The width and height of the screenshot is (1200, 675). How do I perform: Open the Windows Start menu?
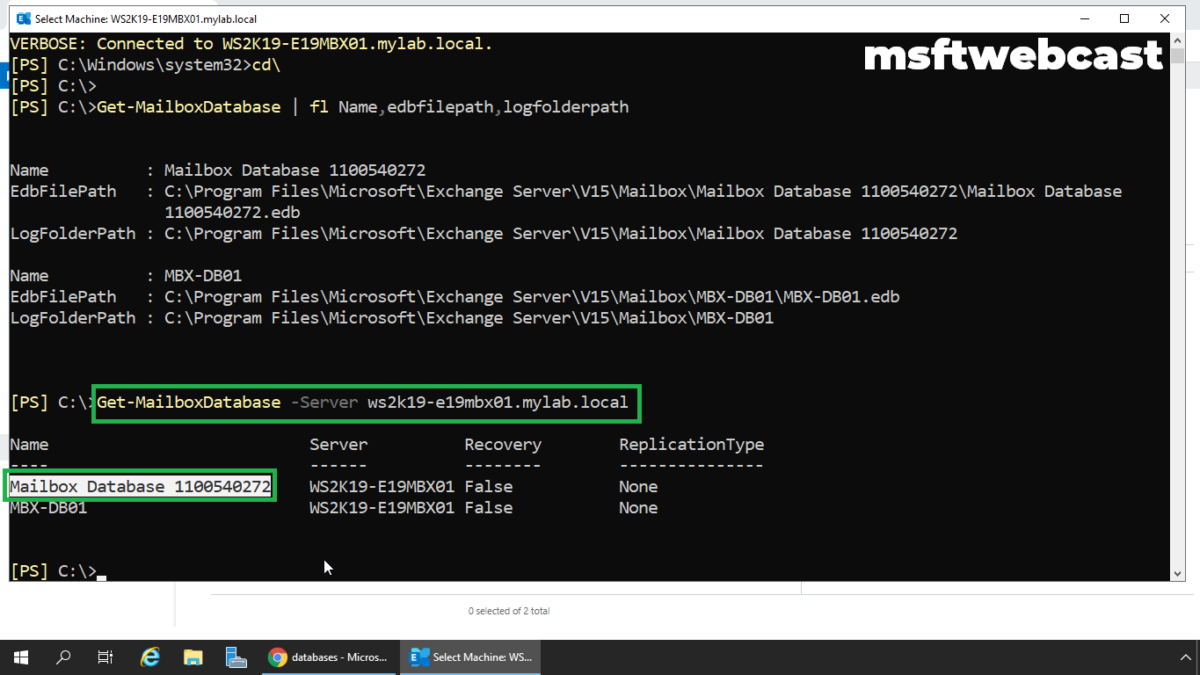click(x=20, y=657)
